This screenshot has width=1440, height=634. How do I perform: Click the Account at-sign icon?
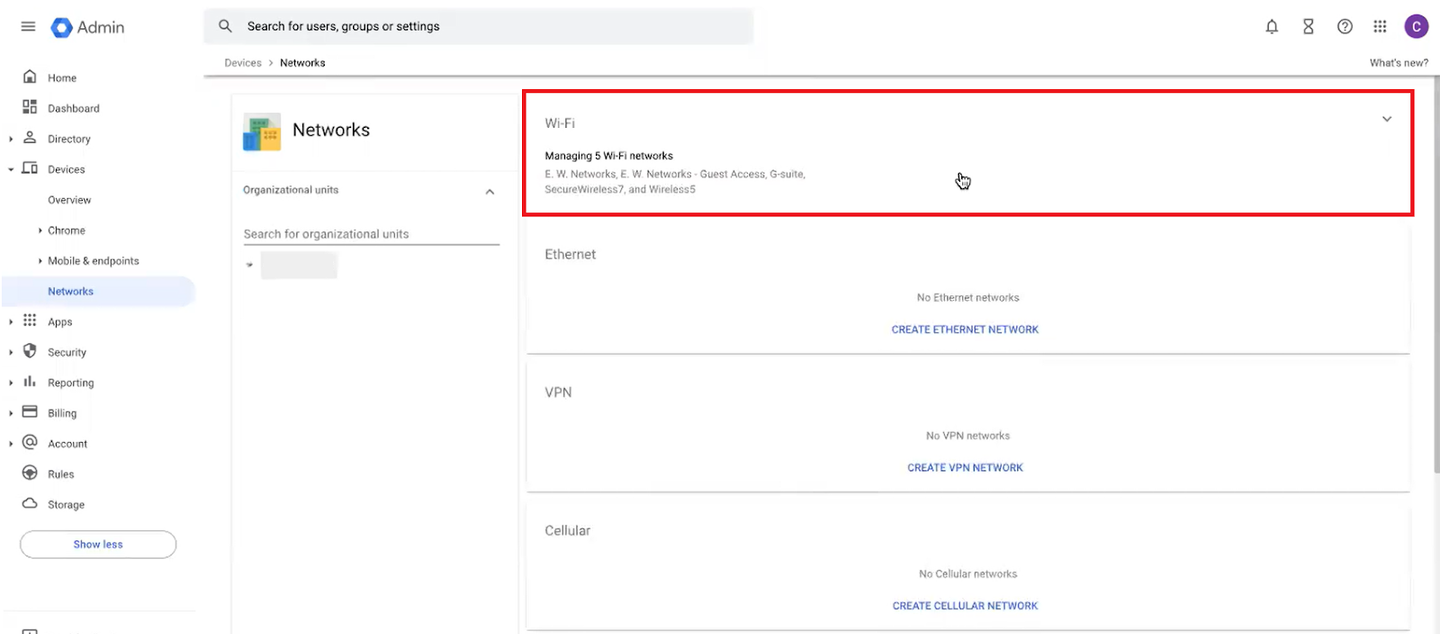[30, 443]
